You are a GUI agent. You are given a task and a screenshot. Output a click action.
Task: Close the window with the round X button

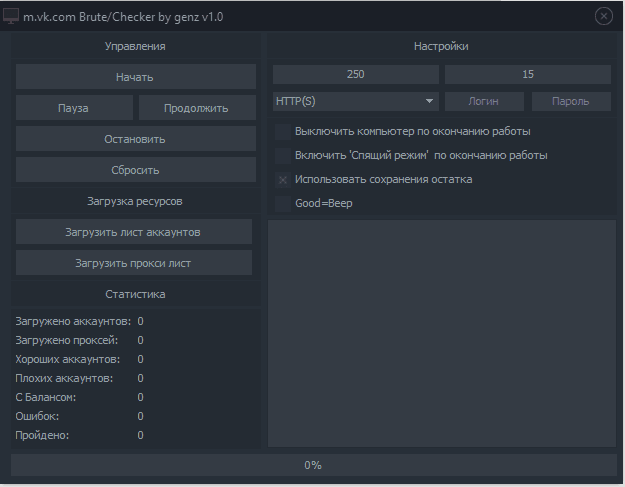tap(603, 16)
